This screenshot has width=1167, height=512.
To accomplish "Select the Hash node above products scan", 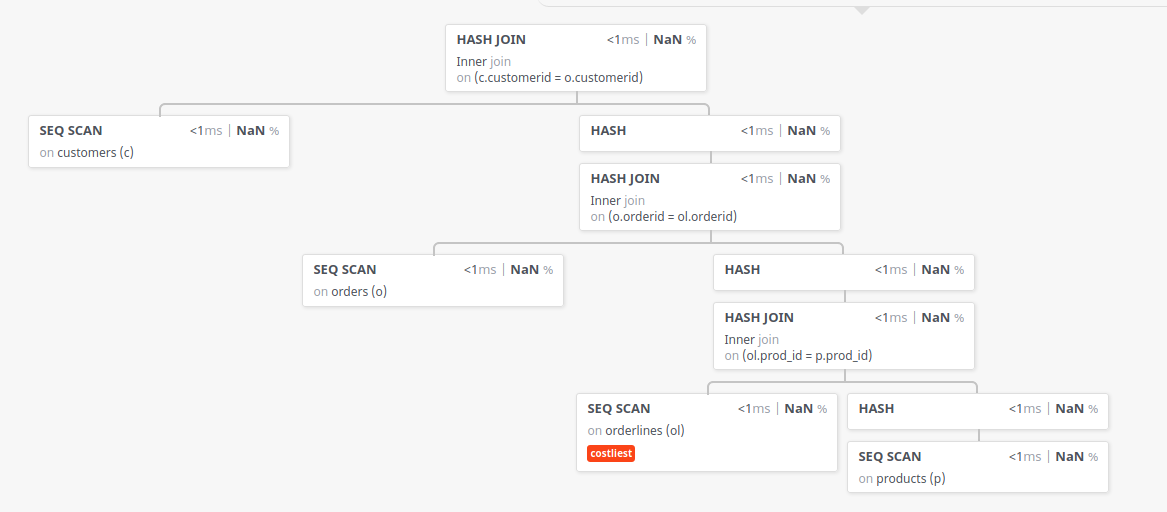I will point(877,409).
